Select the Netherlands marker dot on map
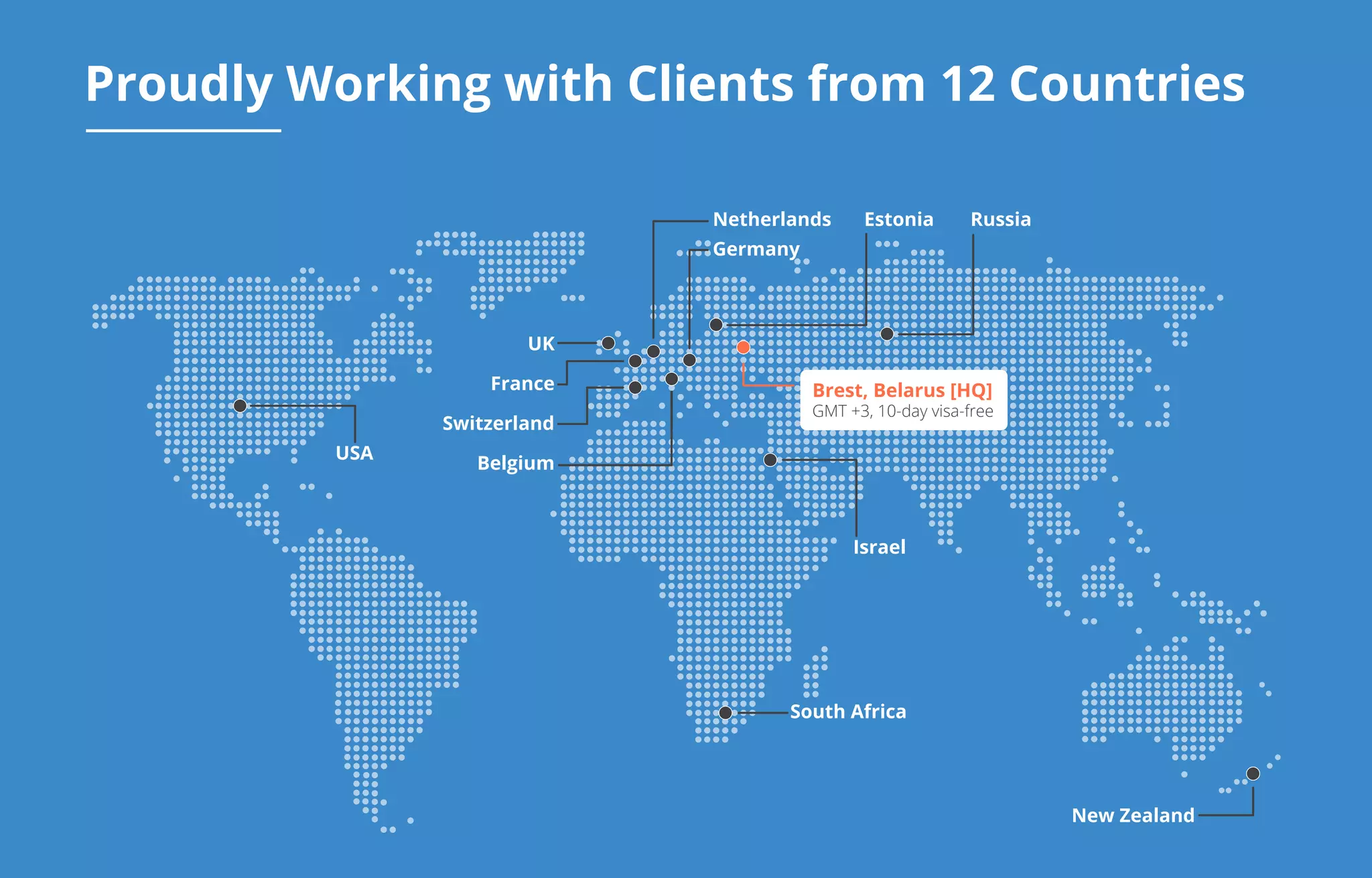The height and width of the screenshot is (878, 1372). [x=653, y=351]
